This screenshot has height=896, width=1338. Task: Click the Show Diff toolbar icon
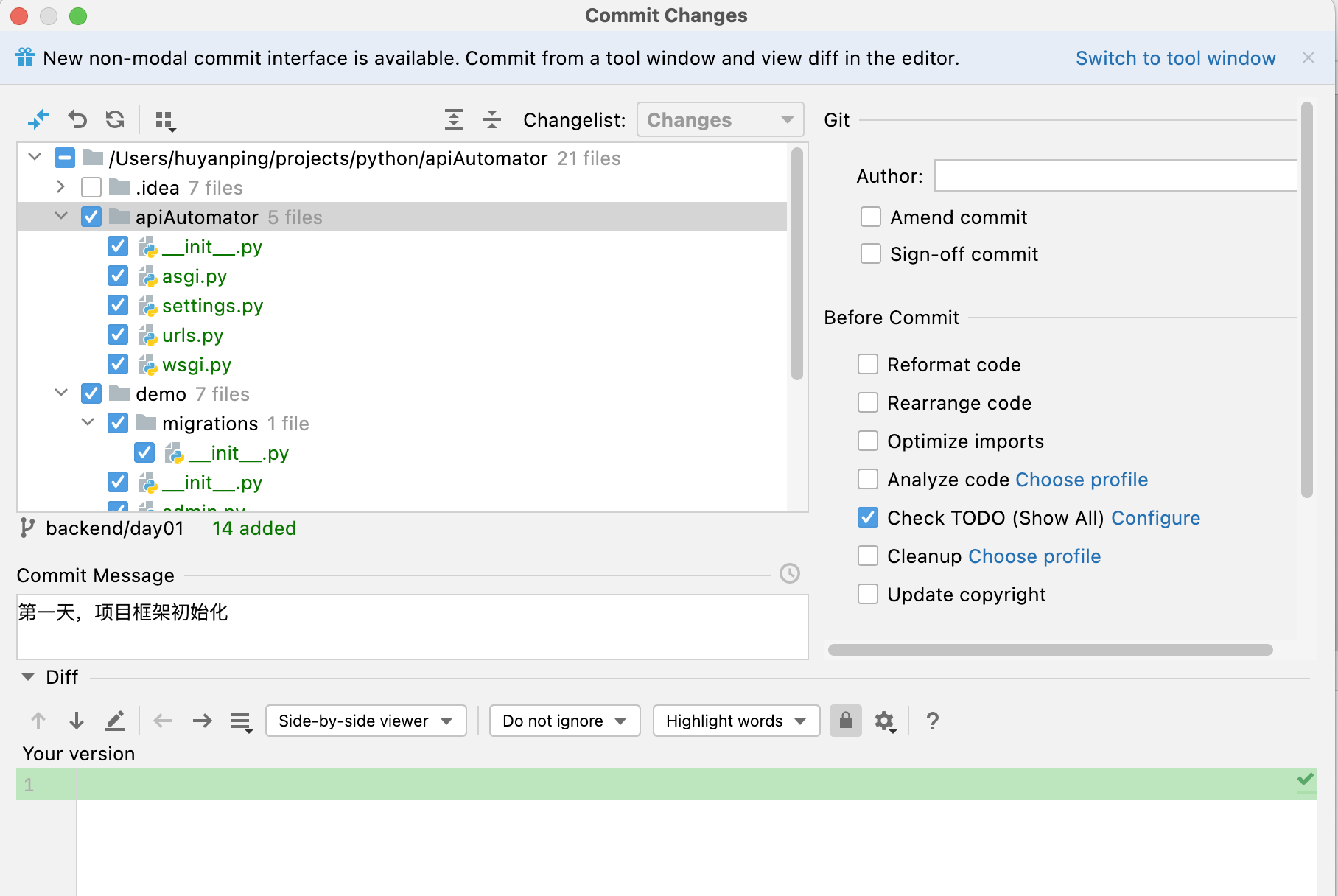(x=38, y=119)
